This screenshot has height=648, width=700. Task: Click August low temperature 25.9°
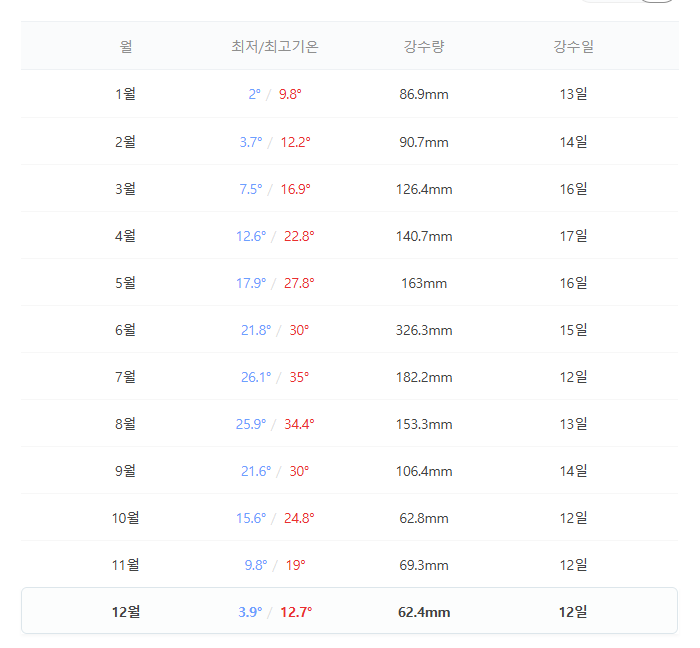[x=251, y=424]
